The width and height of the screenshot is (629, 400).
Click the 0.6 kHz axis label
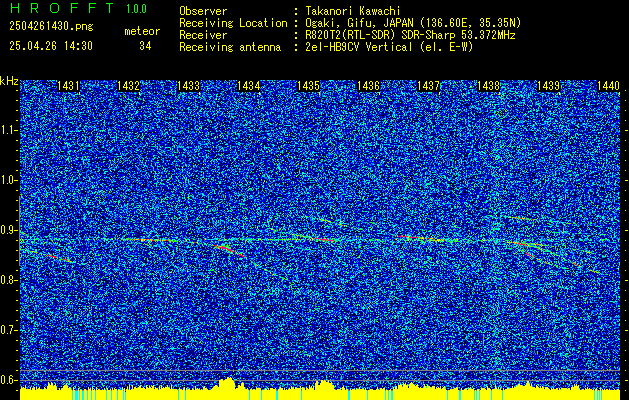7,380
